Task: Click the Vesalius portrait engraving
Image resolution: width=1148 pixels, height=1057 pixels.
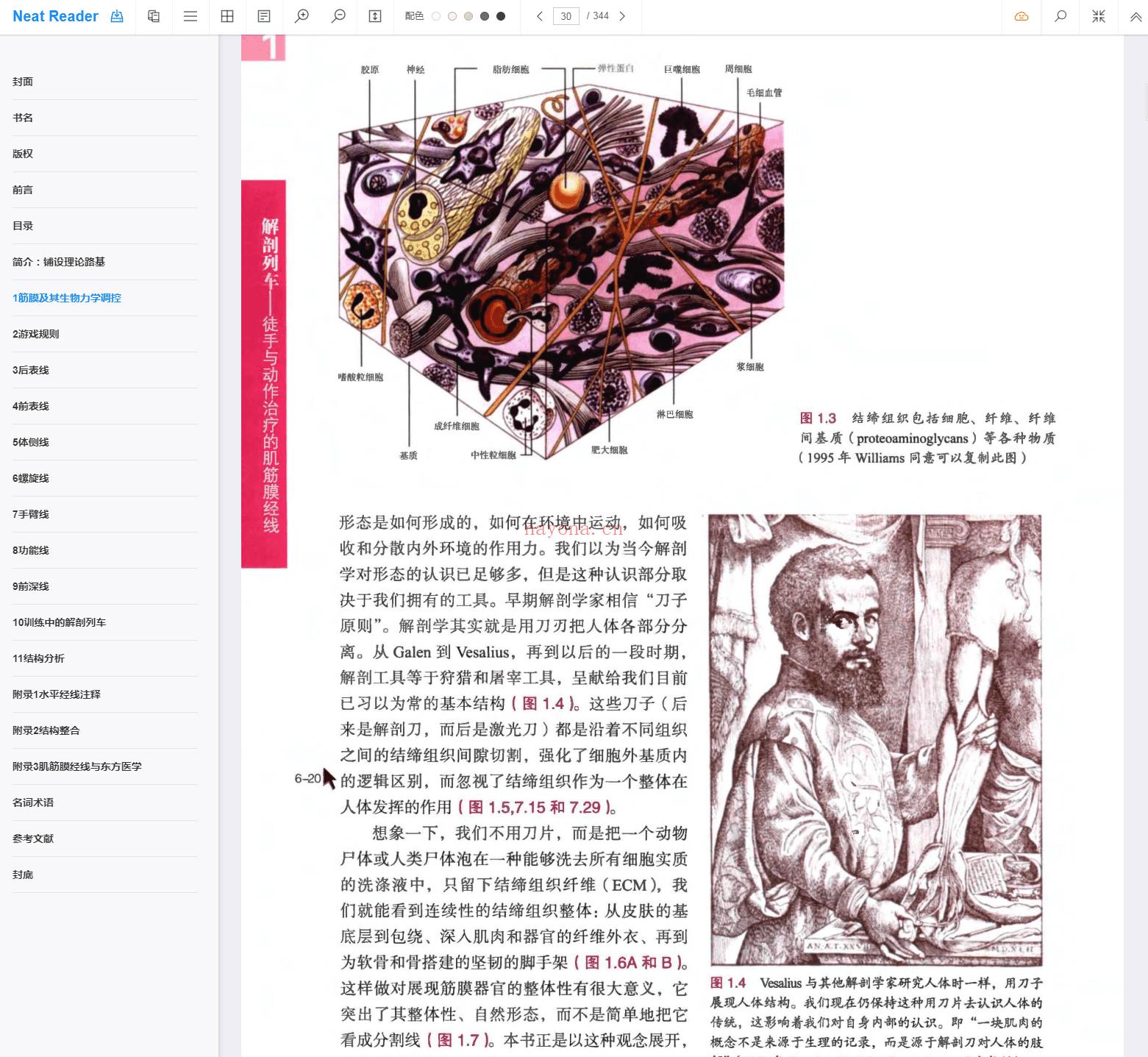Action: [x=876, y=739]
